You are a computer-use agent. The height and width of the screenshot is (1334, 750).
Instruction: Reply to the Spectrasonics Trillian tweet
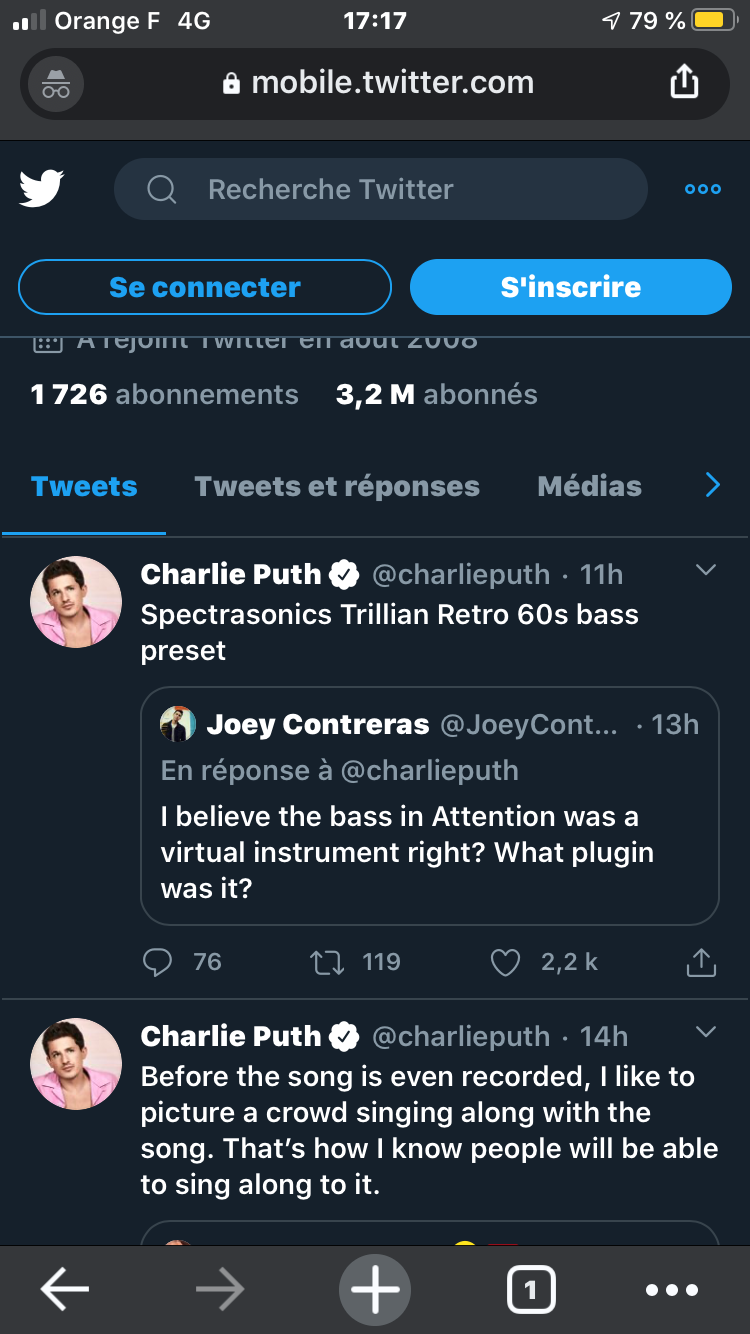point(158,962)
